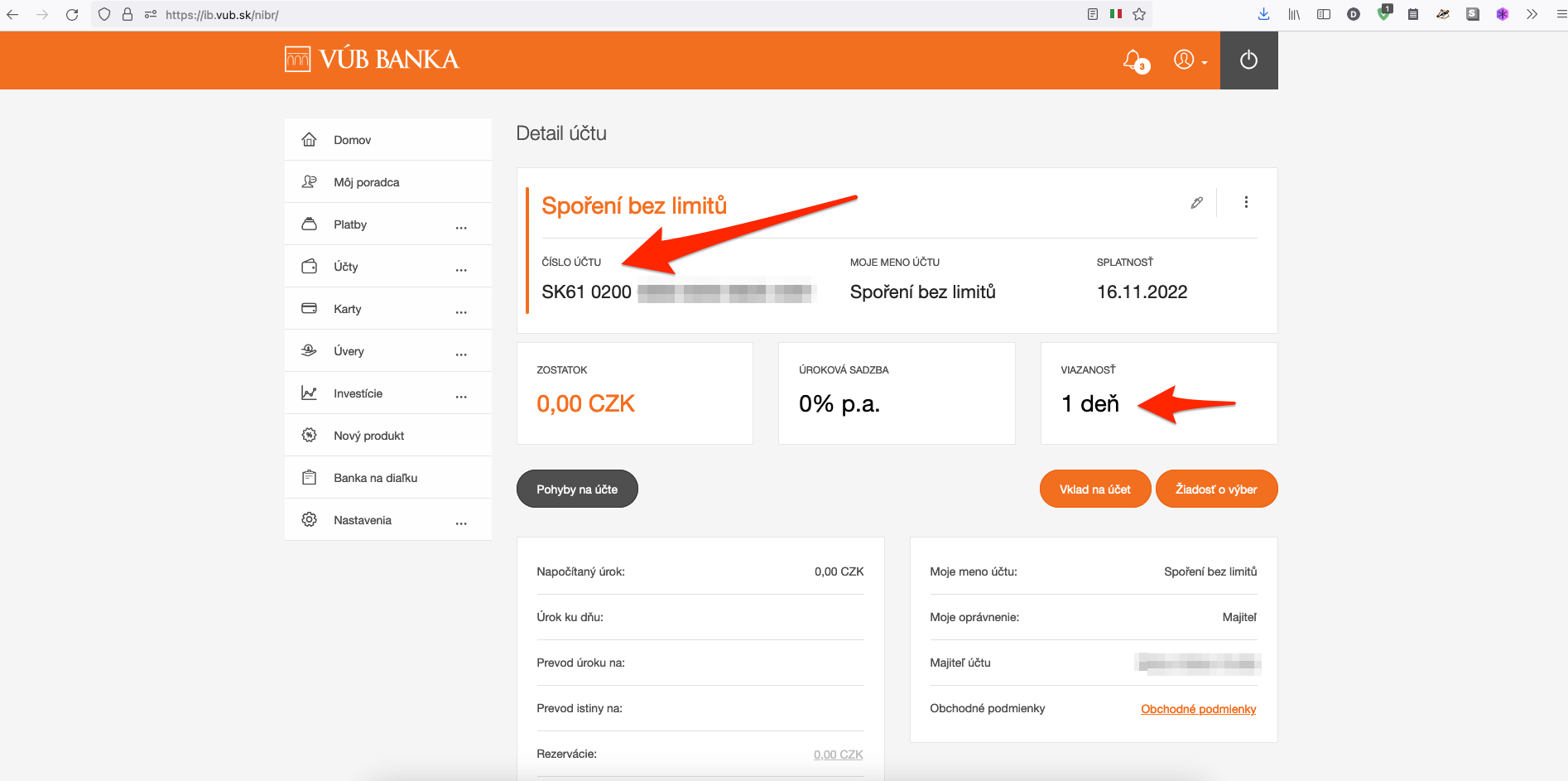1568x781 pixels.
Task: Expand Účty submenu via three dots
Action: (x=461, y=269)
